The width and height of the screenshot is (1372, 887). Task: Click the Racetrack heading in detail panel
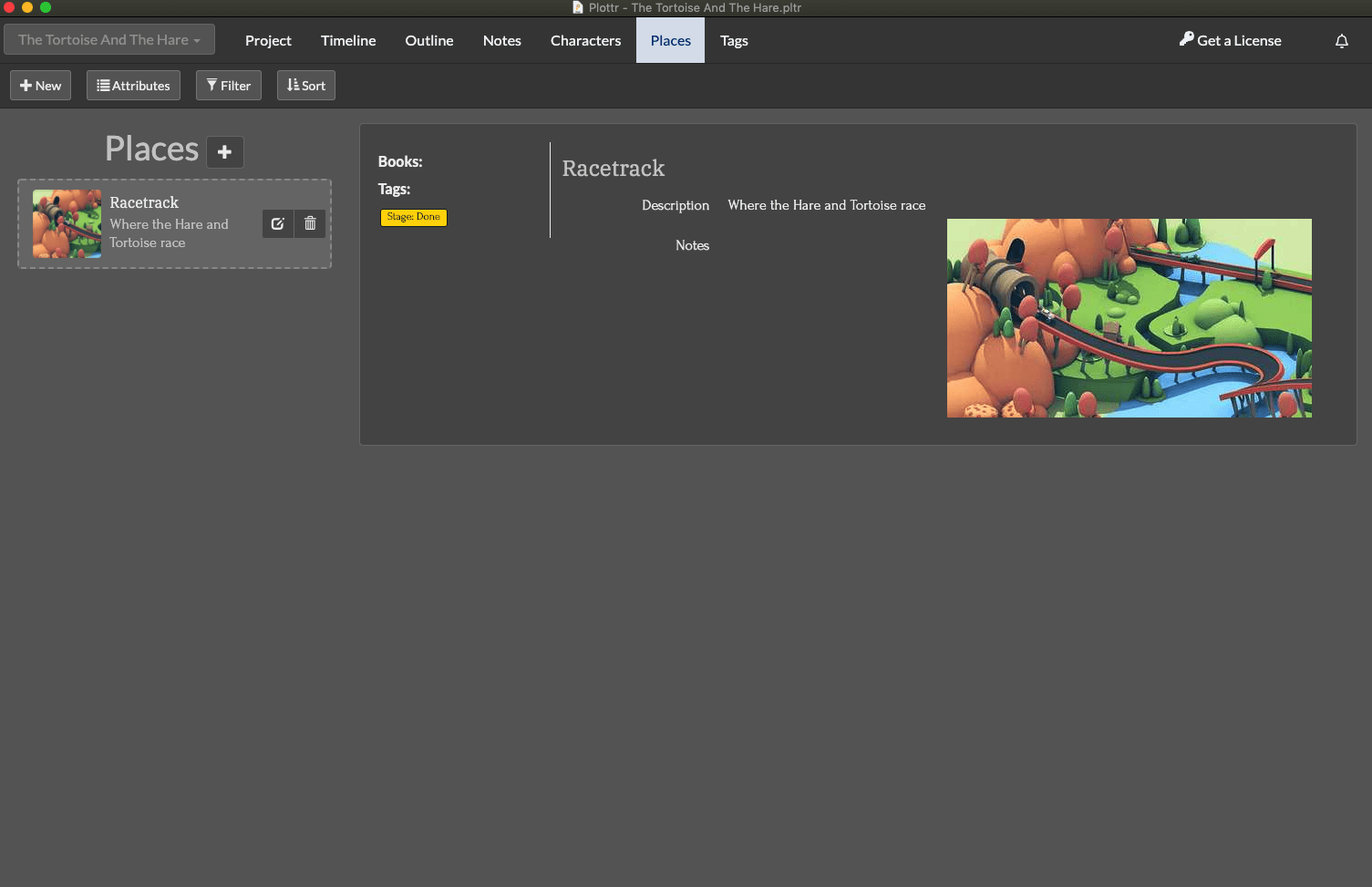click(x=614, y=169)
